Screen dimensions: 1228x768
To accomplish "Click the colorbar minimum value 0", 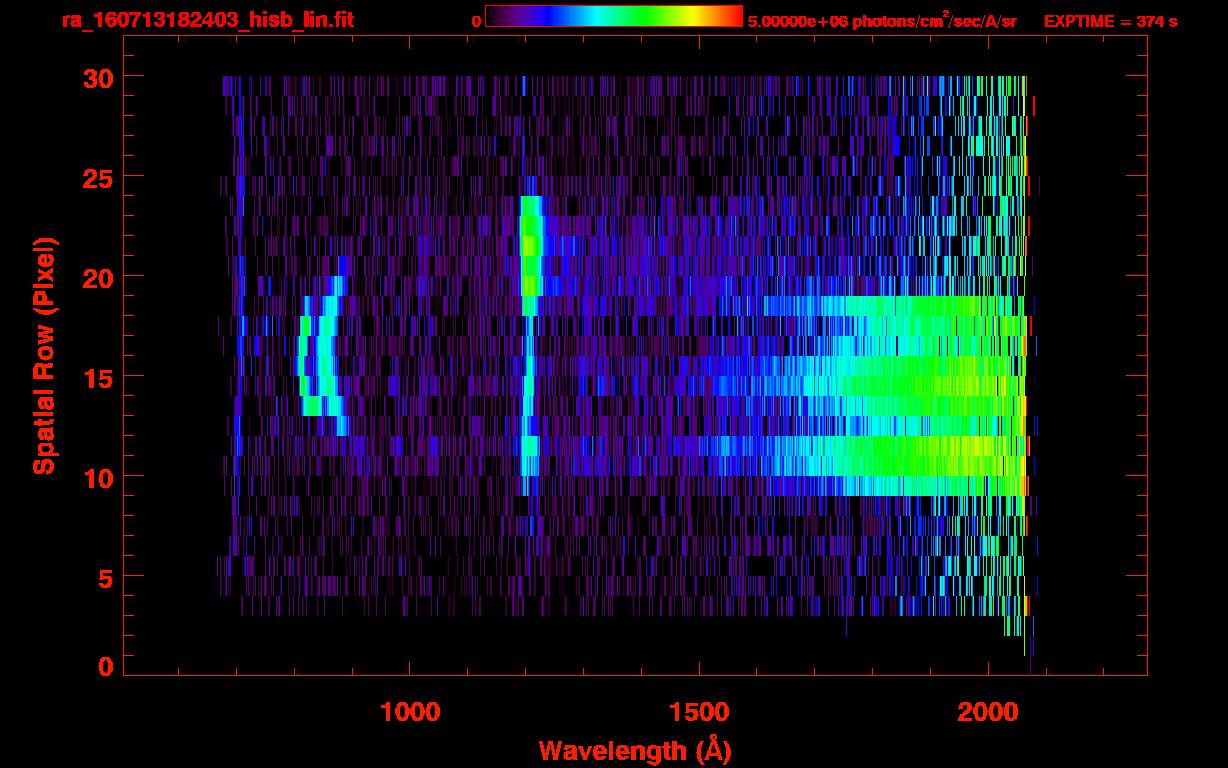I will point(477,21).
